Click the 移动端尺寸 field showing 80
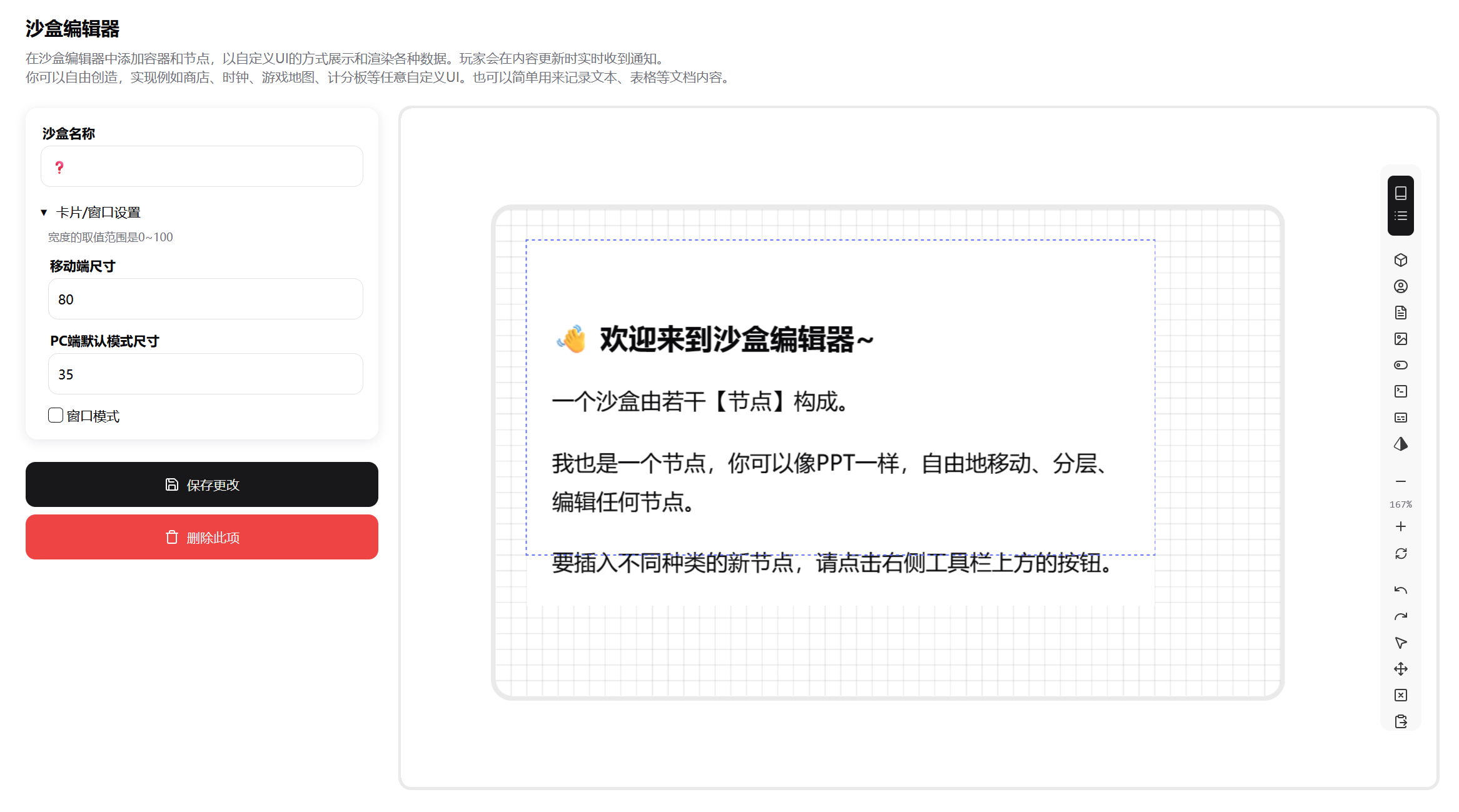 [x=205, y=299]
